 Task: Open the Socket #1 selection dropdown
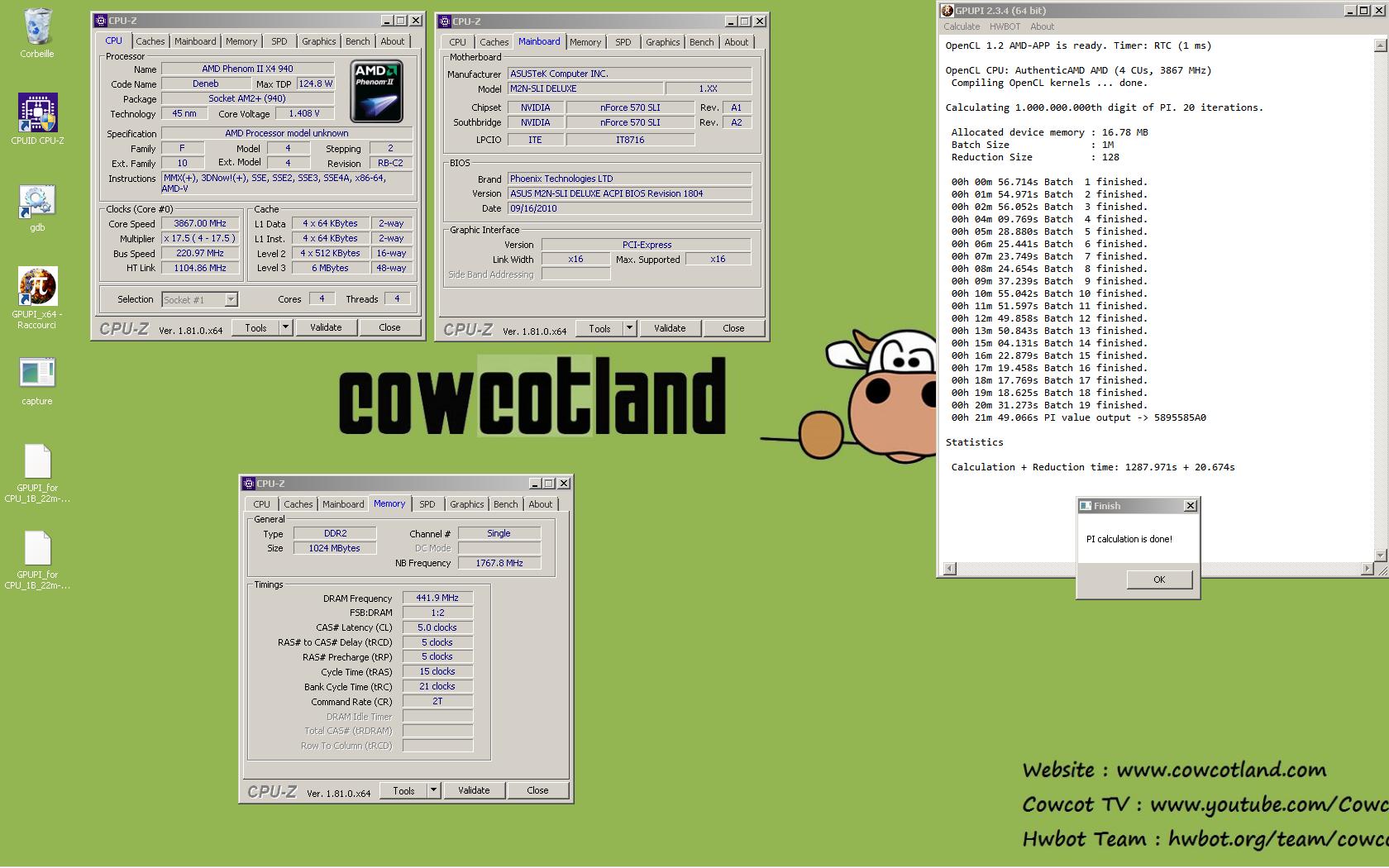[231, 299]
